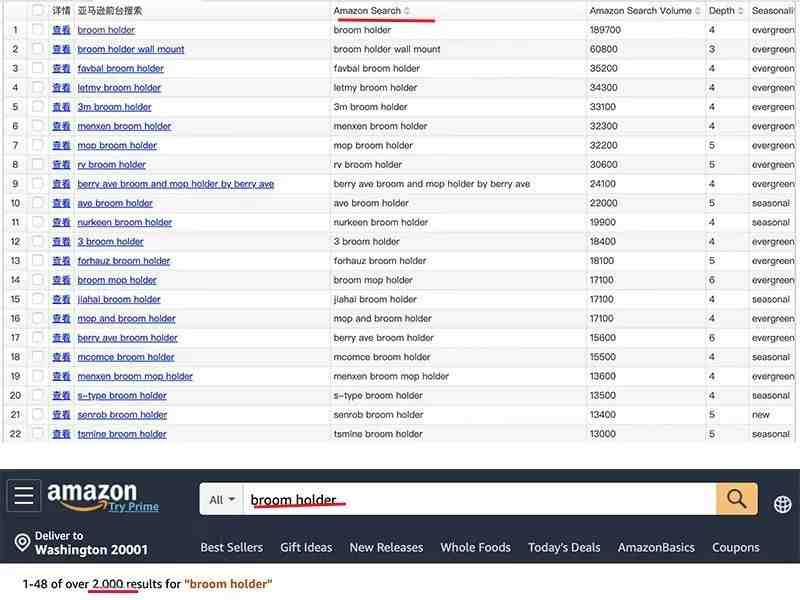Sort by Amazon Search column arrows

[407, 11]
